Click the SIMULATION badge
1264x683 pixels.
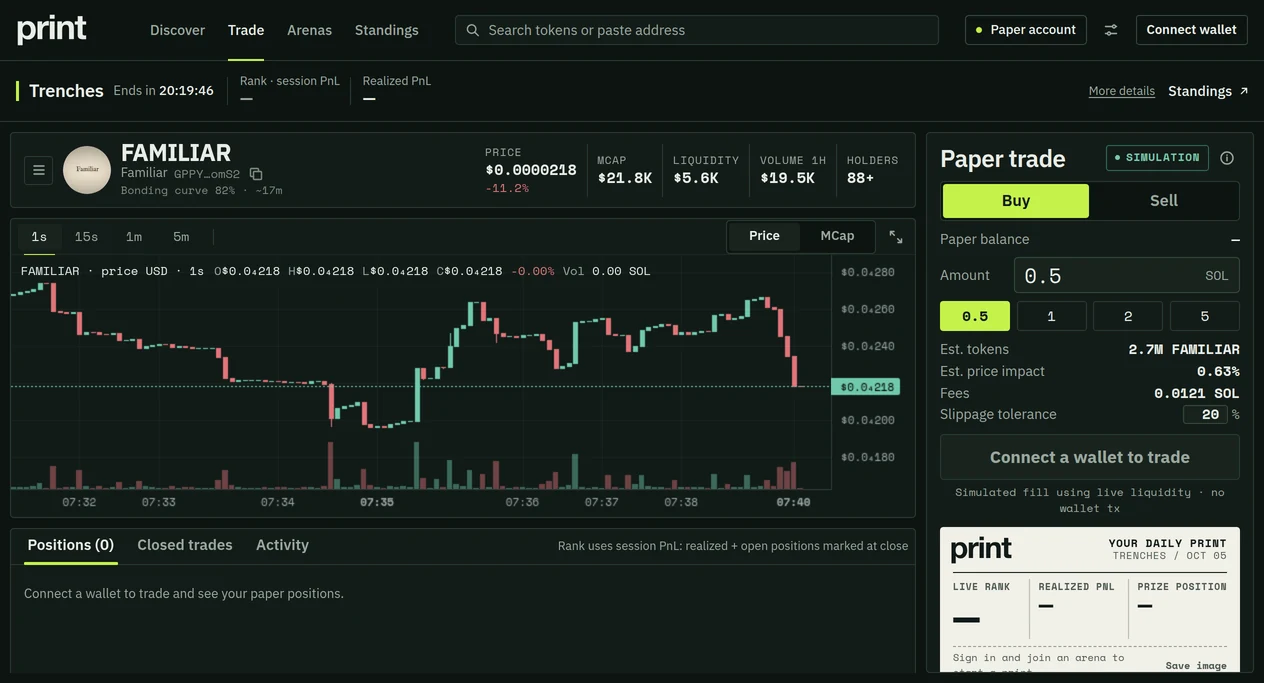pos(1157,158)
